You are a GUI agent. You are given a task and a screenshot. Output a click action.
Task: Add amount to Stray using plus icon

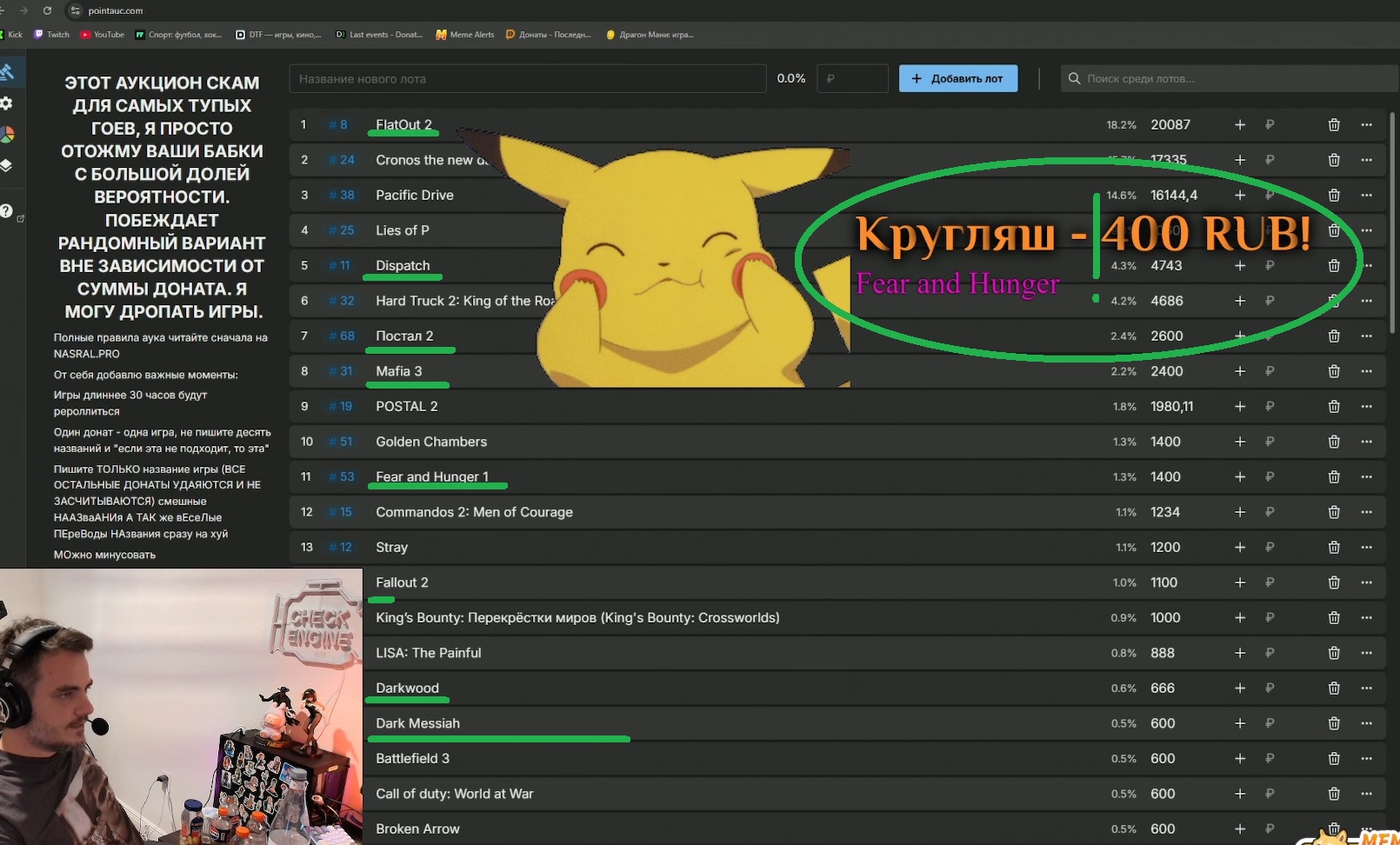(x=1240, y=548)
